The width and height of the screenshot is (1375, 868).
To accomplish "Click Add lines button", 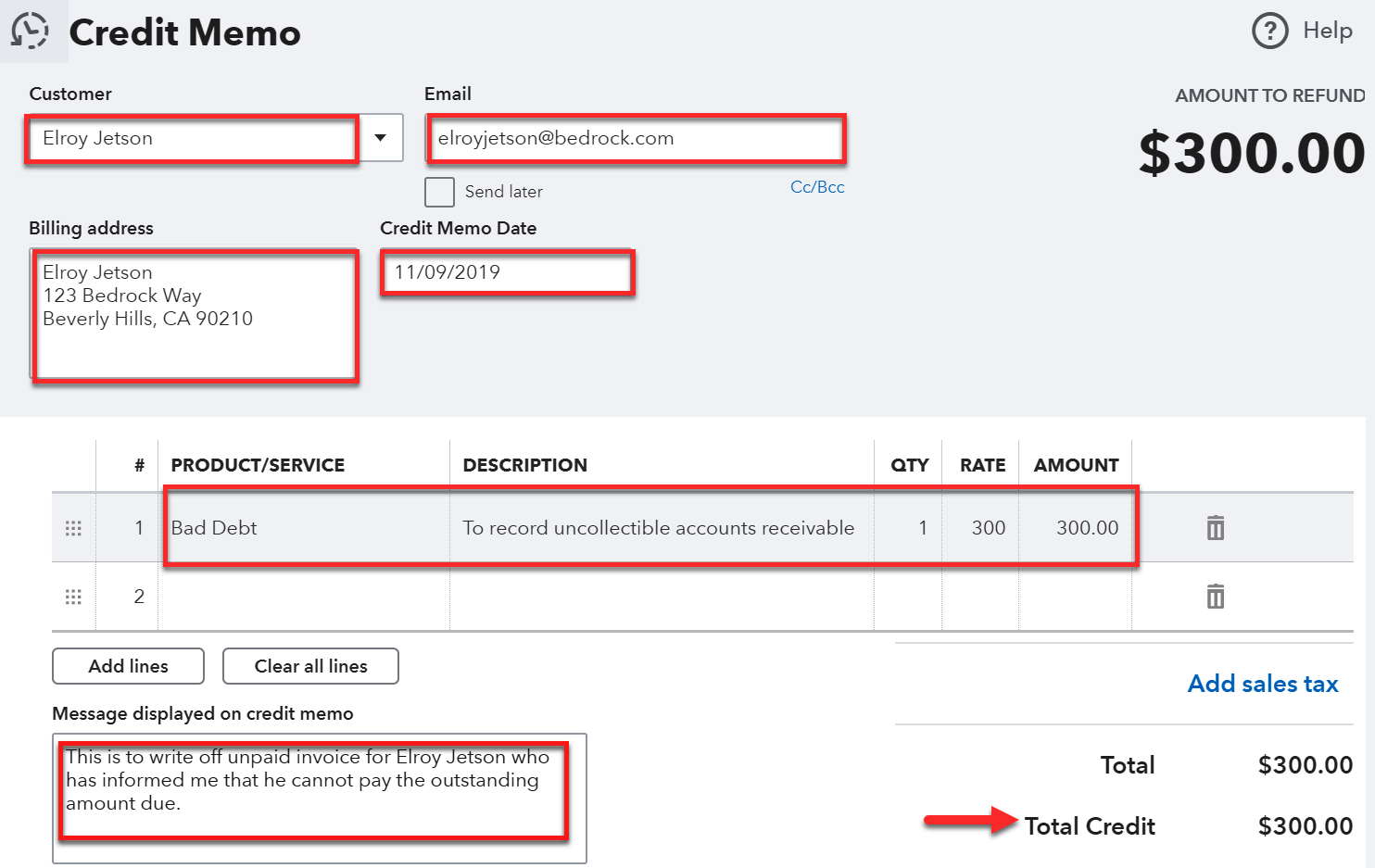I will 127,666.
